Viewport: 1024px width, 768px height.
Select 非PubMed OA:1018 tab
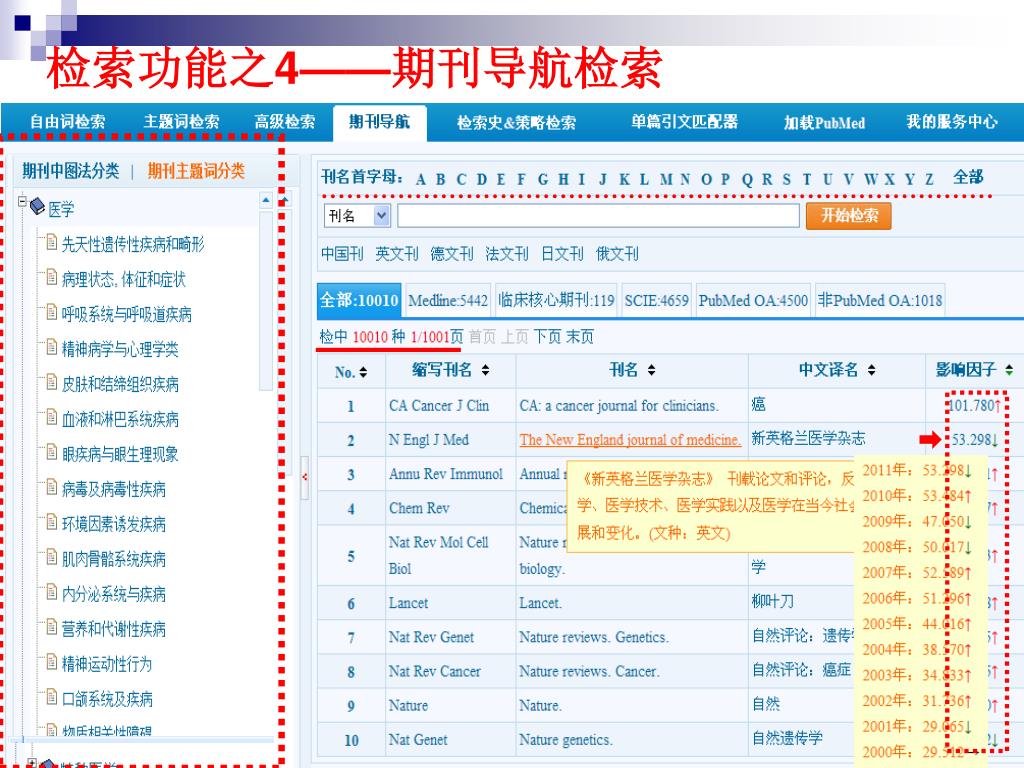(880, 300)
